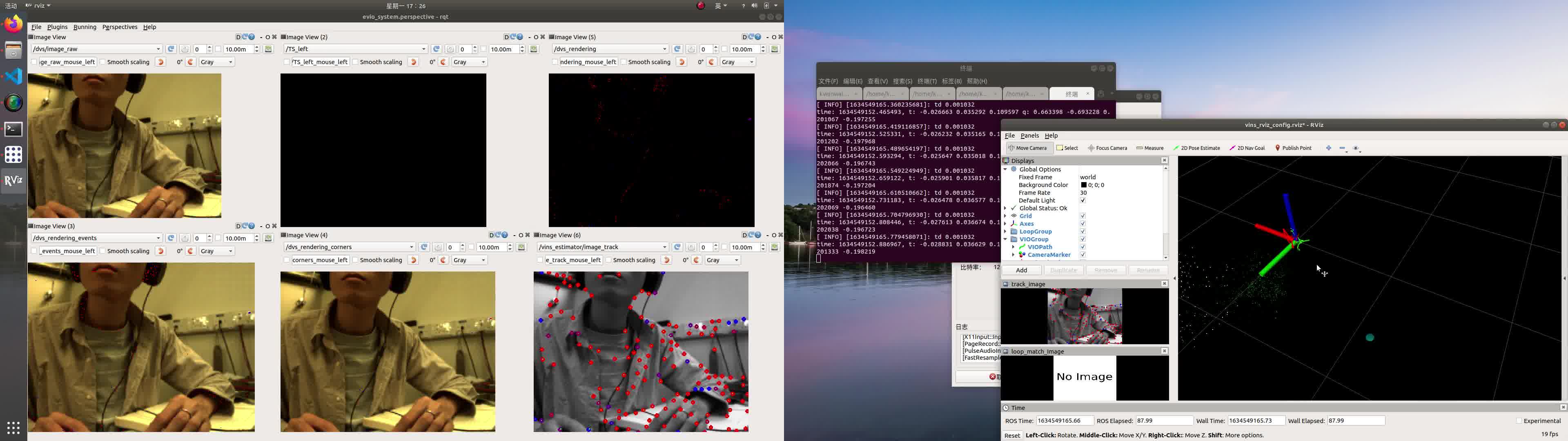Close the loop_match_image panel

coord(1164,351)
